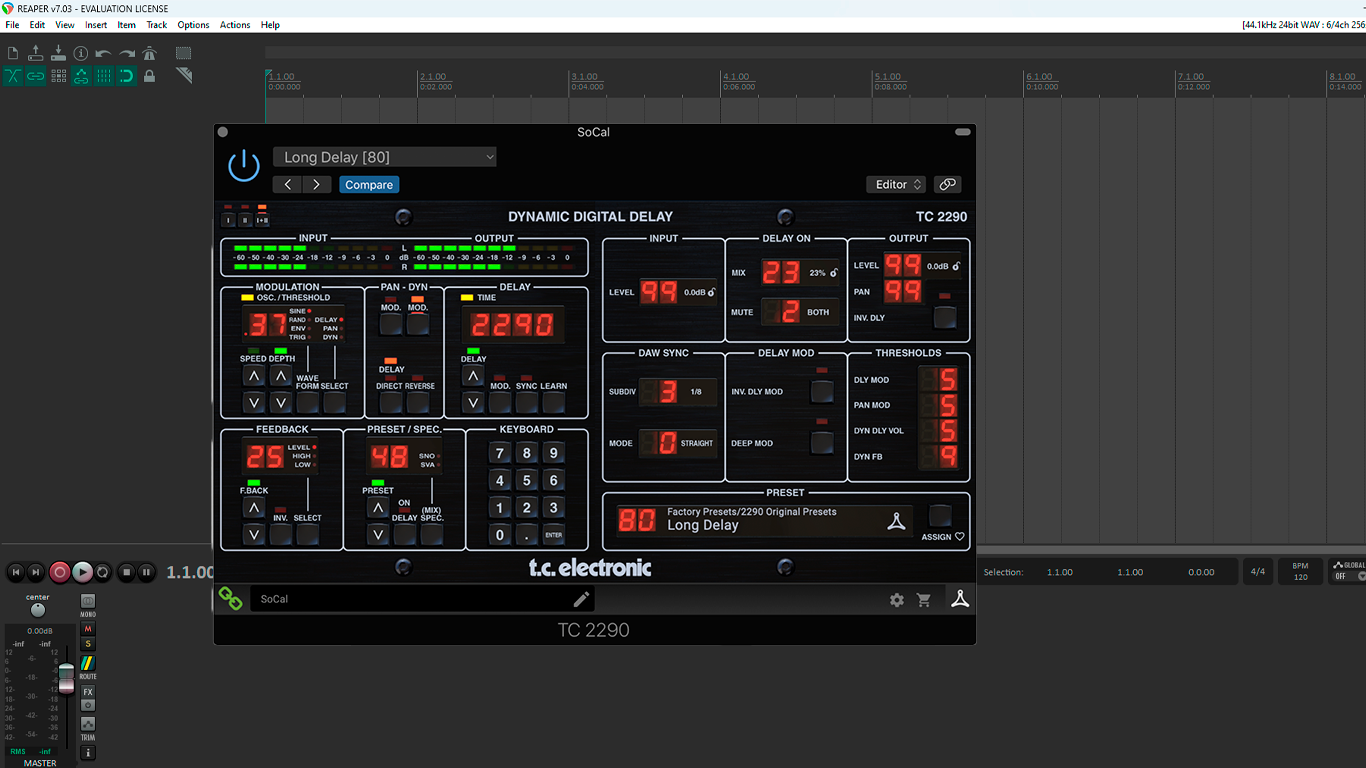Viewport: 1366px width, 768px height.
Task: Toggle the INV. DLY button in OUTPUT
Action: pyautogui.click(x=944, y=318)
